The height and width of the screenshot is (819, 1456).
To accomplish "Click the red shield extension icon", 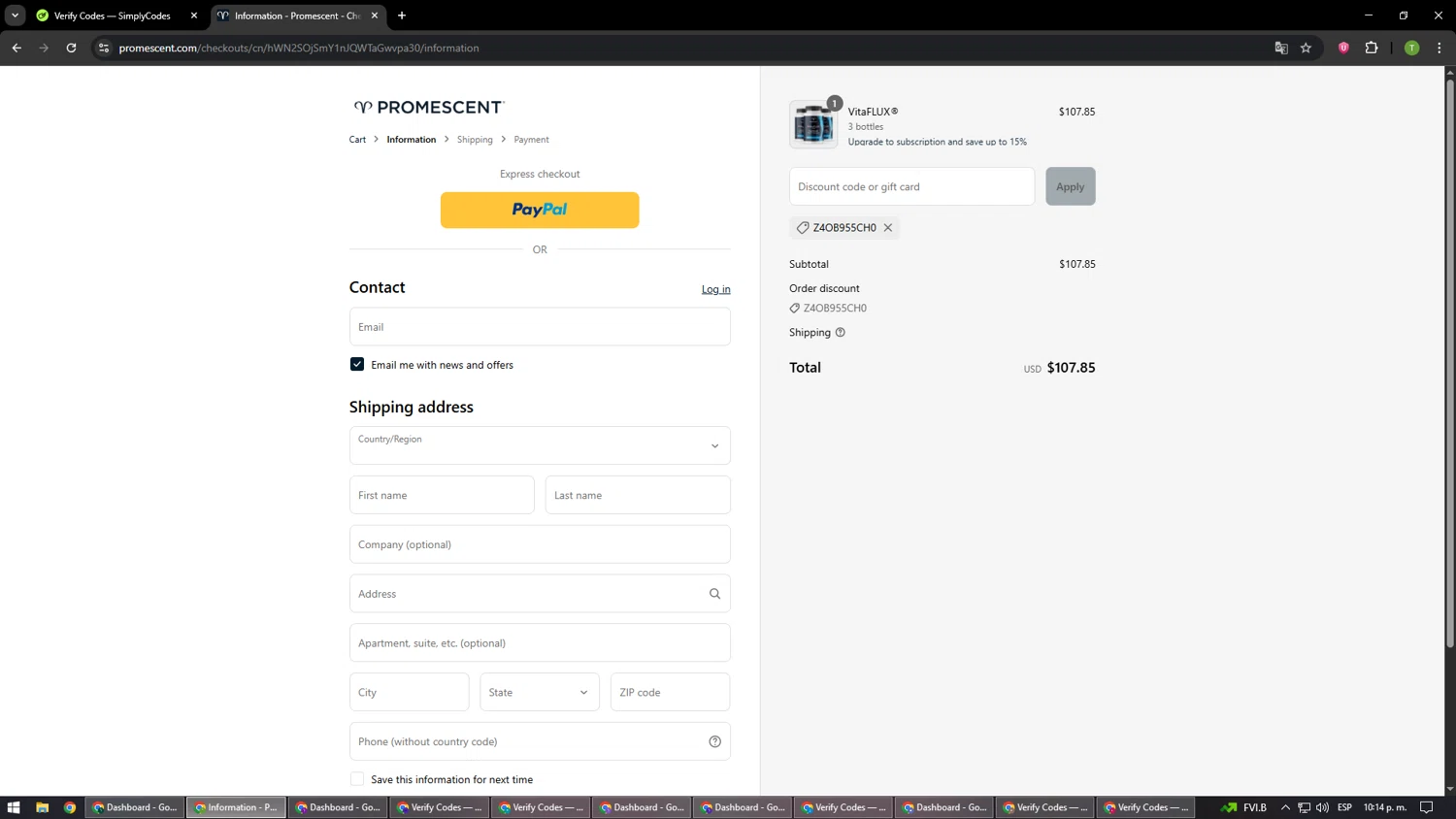I will coord(1343,48).
